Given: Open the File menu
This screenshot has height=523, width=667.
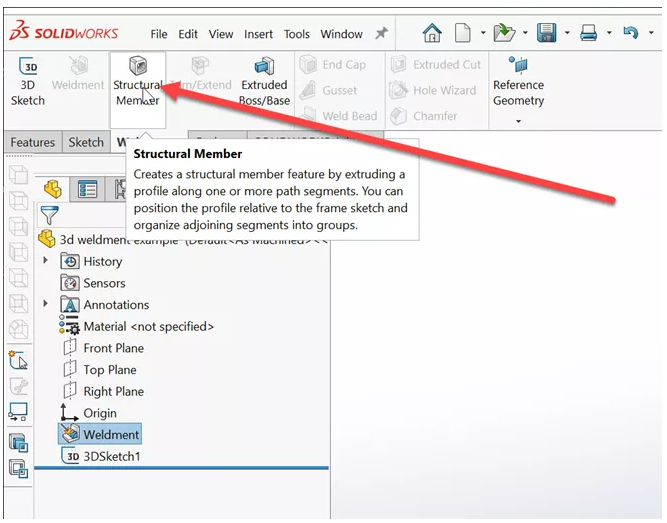Looking at the screenshot, I should click(x=159, y=34).
